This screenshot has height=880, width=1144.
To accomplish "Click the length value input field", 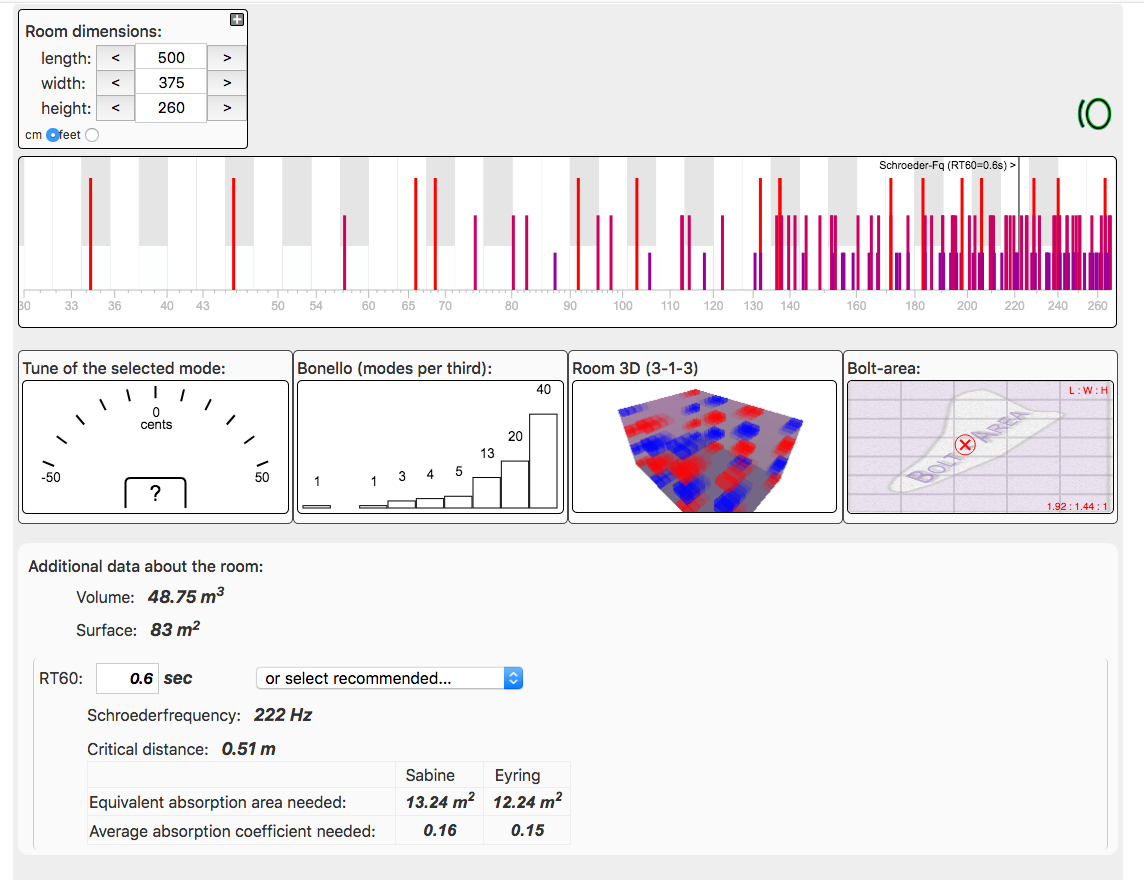I will [x=171, y=59].
